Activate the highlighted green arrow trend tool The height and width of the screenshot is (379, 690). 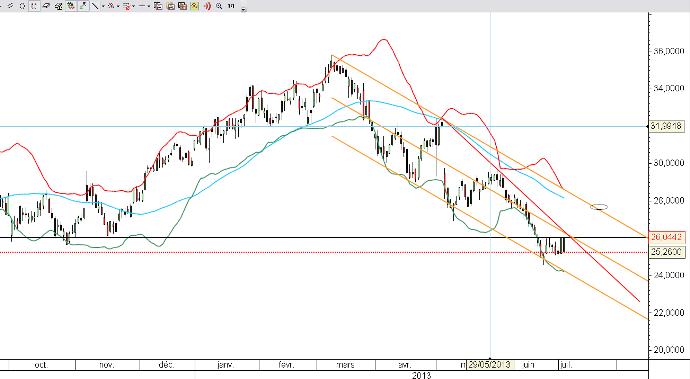(x=83, y=6)
